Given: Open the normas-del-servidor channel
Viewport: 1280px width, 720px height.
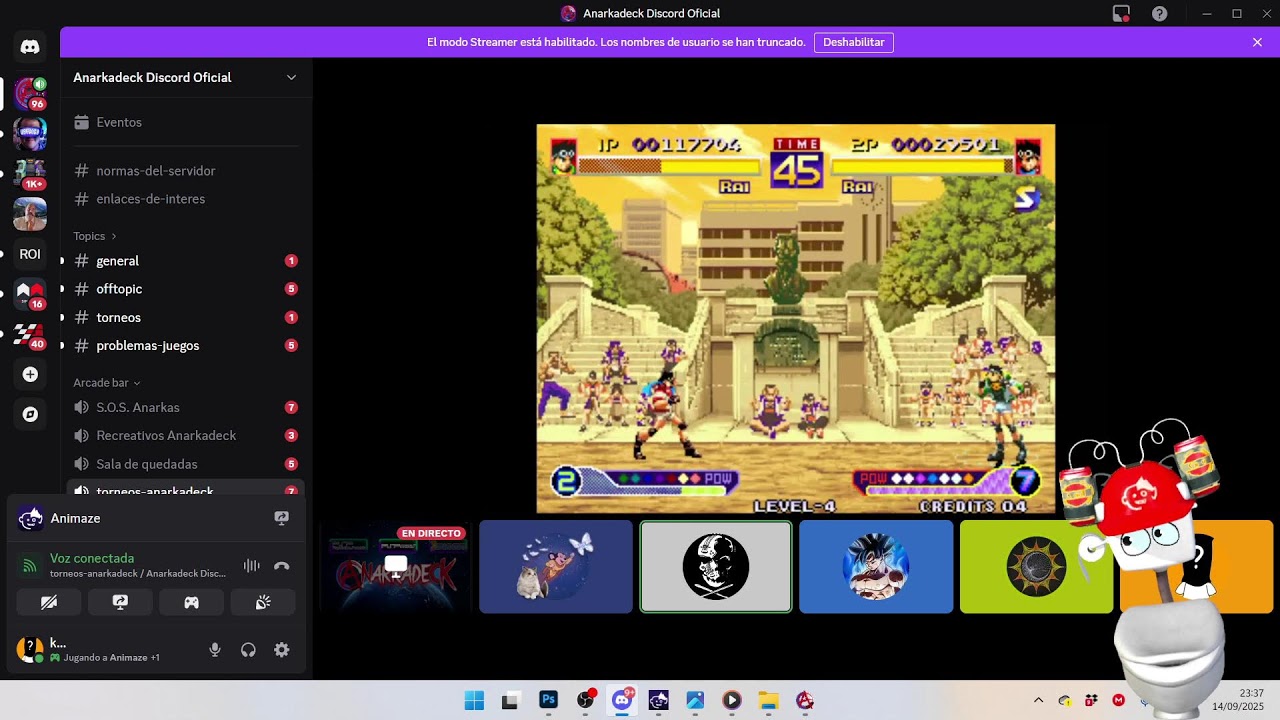Looking at the screenshot, I should pyautogui.click(x=186, y=171).
